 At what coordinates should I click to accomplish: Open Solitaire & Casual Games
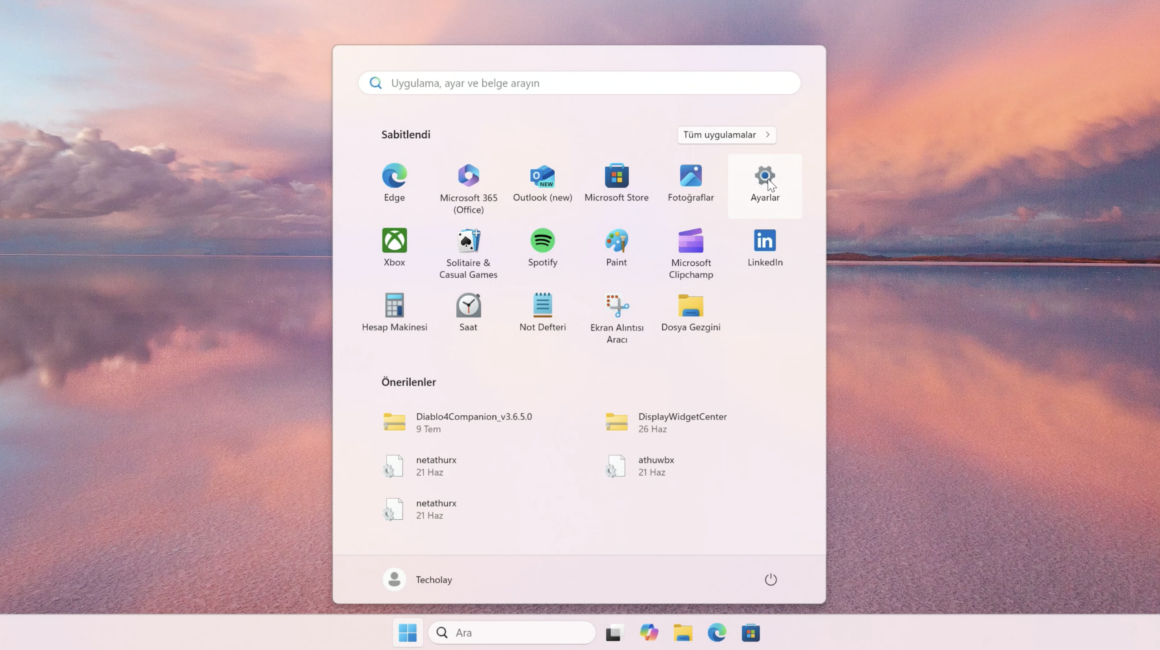468,254
